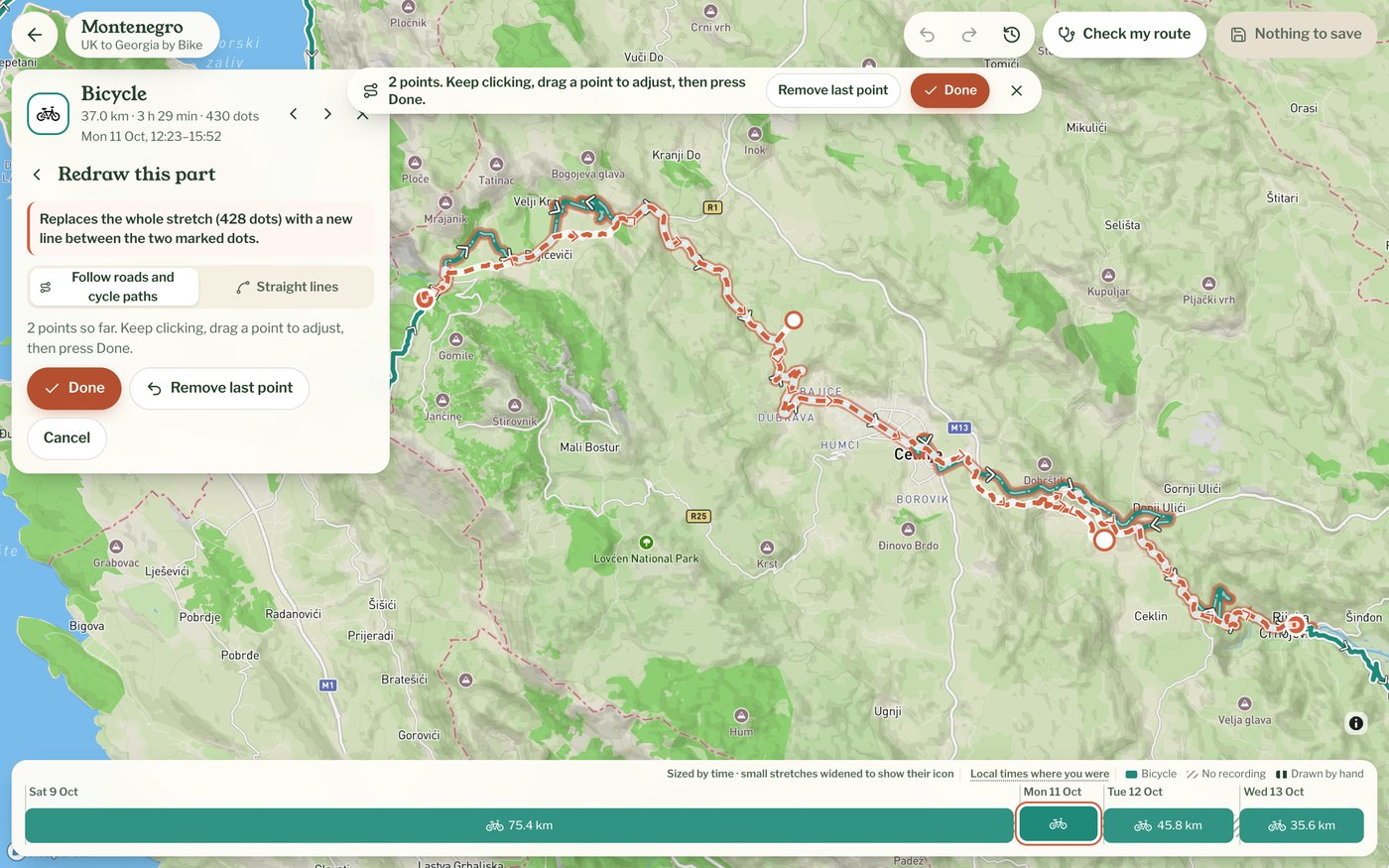Image resolution: width=1389 pixels, height=868 pixels.
Task: Click the Velja glava peak marker
Action: (x=1244, y=704)
